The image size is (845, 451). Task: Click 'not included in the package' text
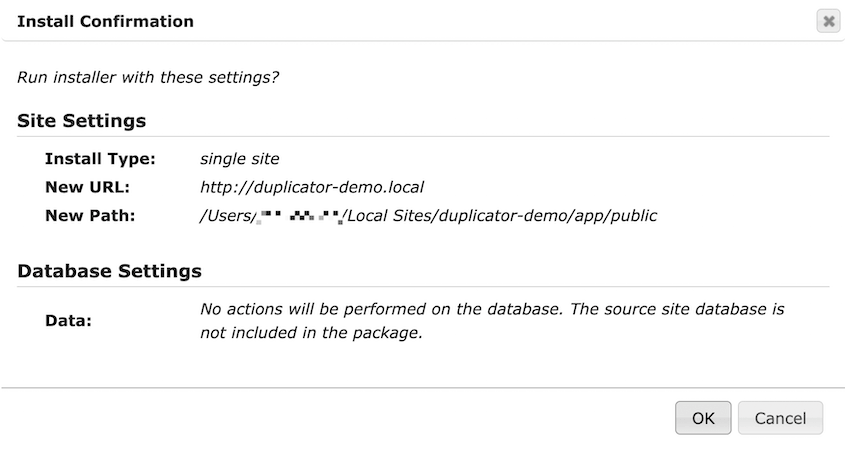[x=311, y=332]
